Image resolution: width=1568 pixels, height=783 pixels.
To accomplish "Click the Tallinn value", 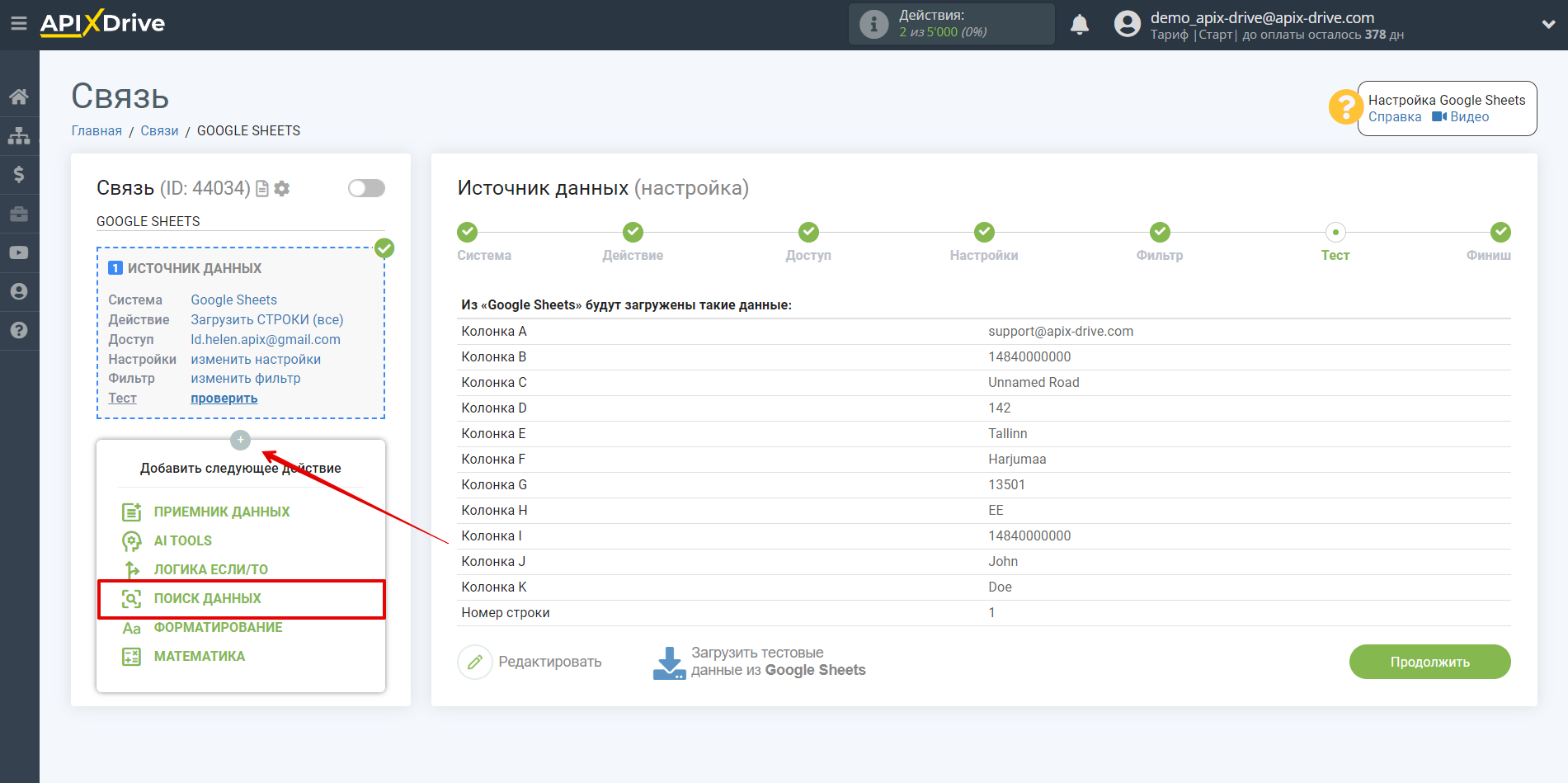I will click(1008, 434).
